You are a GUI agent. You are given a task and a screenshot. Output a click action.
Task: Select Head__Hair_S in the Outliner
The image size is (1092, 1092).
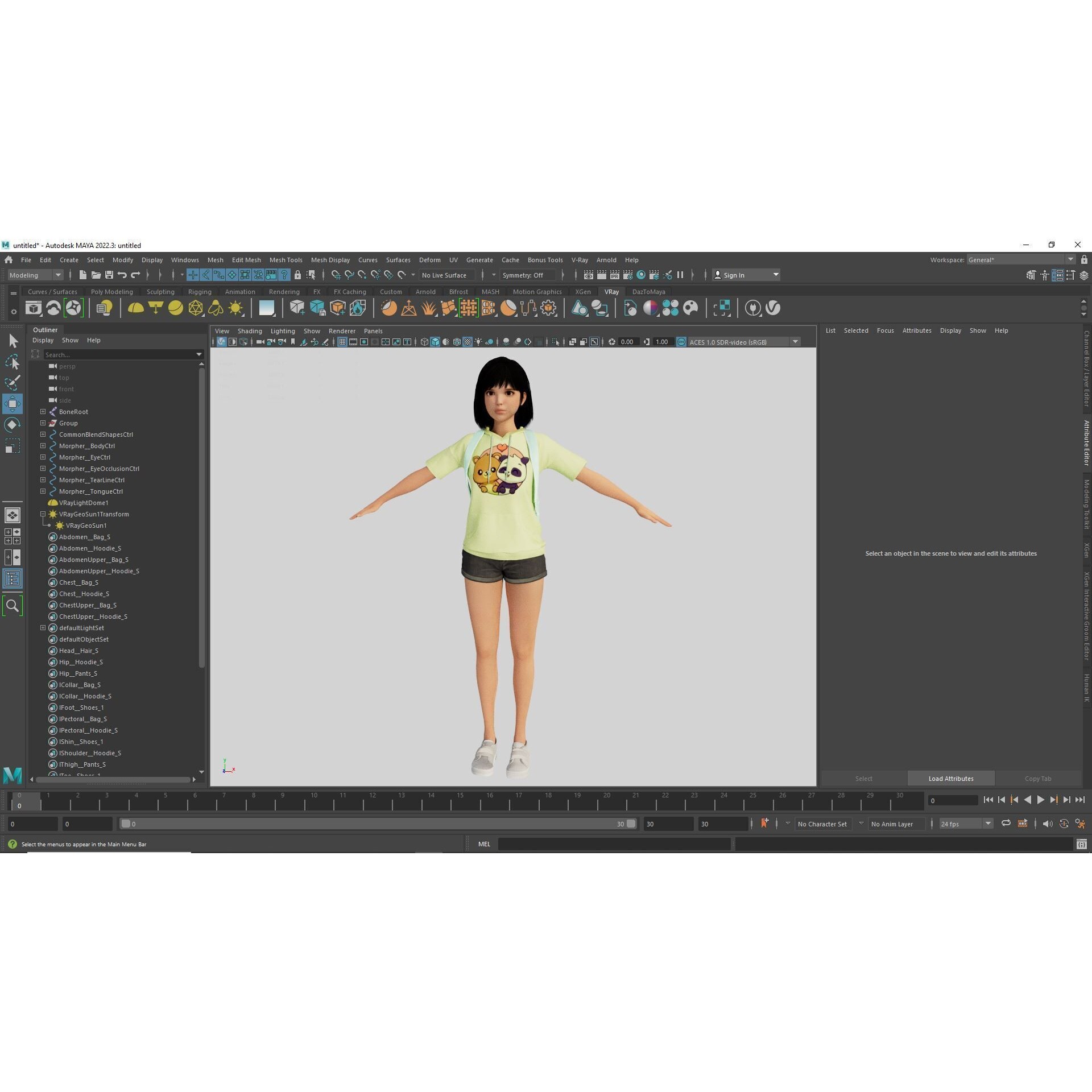click(x=78, y=651)
